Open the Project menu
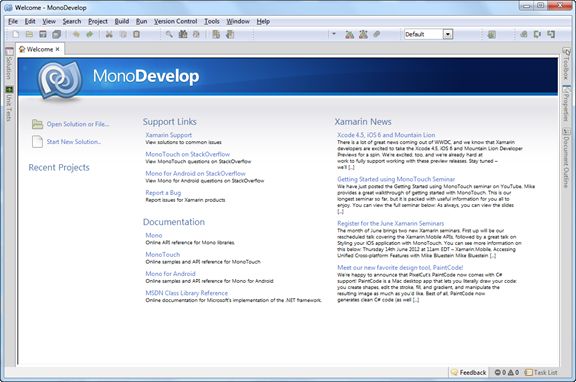 pyautogui.click(x=98, y=21)
